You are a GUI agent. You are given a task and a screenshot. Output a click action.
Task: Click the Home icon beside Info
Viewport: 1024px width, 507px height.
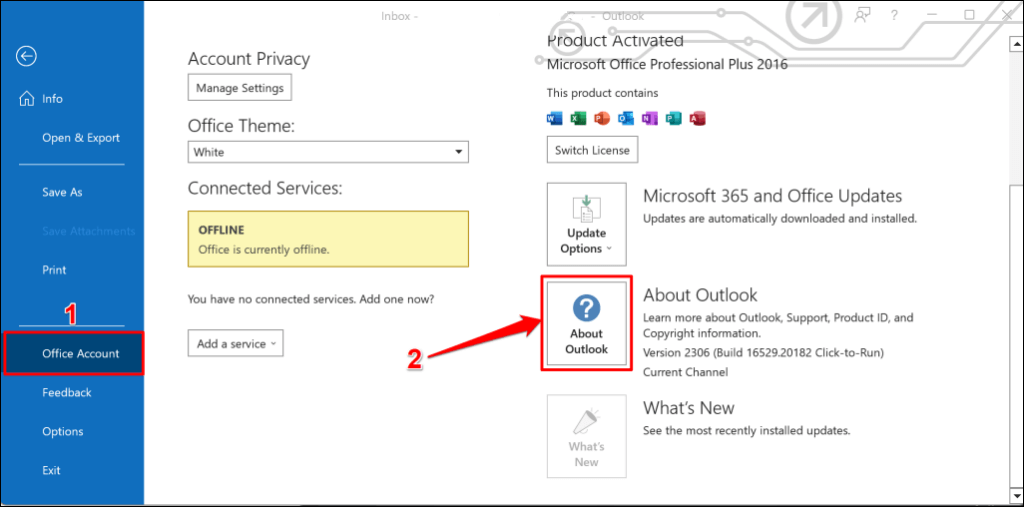pos(27,99)
